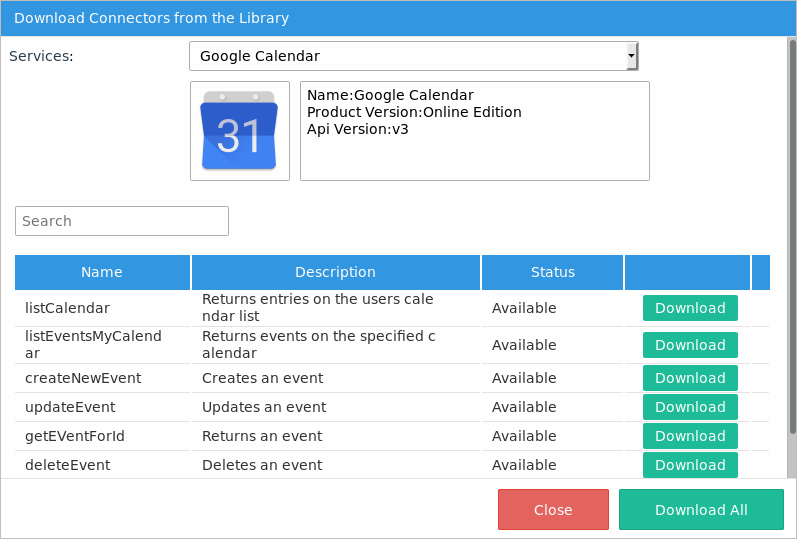Select the listCalendar row name
The image size is (797, 539).
(67, 308)
